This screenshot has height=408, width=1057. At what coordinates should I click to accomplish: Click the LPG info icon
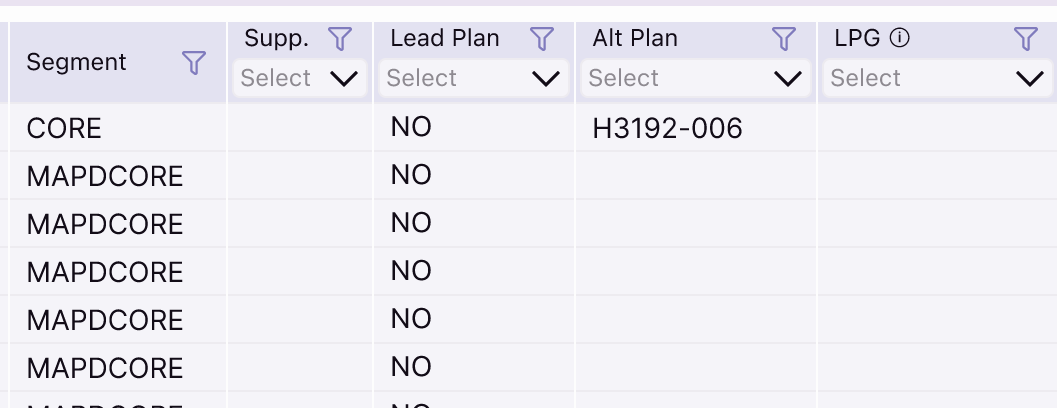900,39
